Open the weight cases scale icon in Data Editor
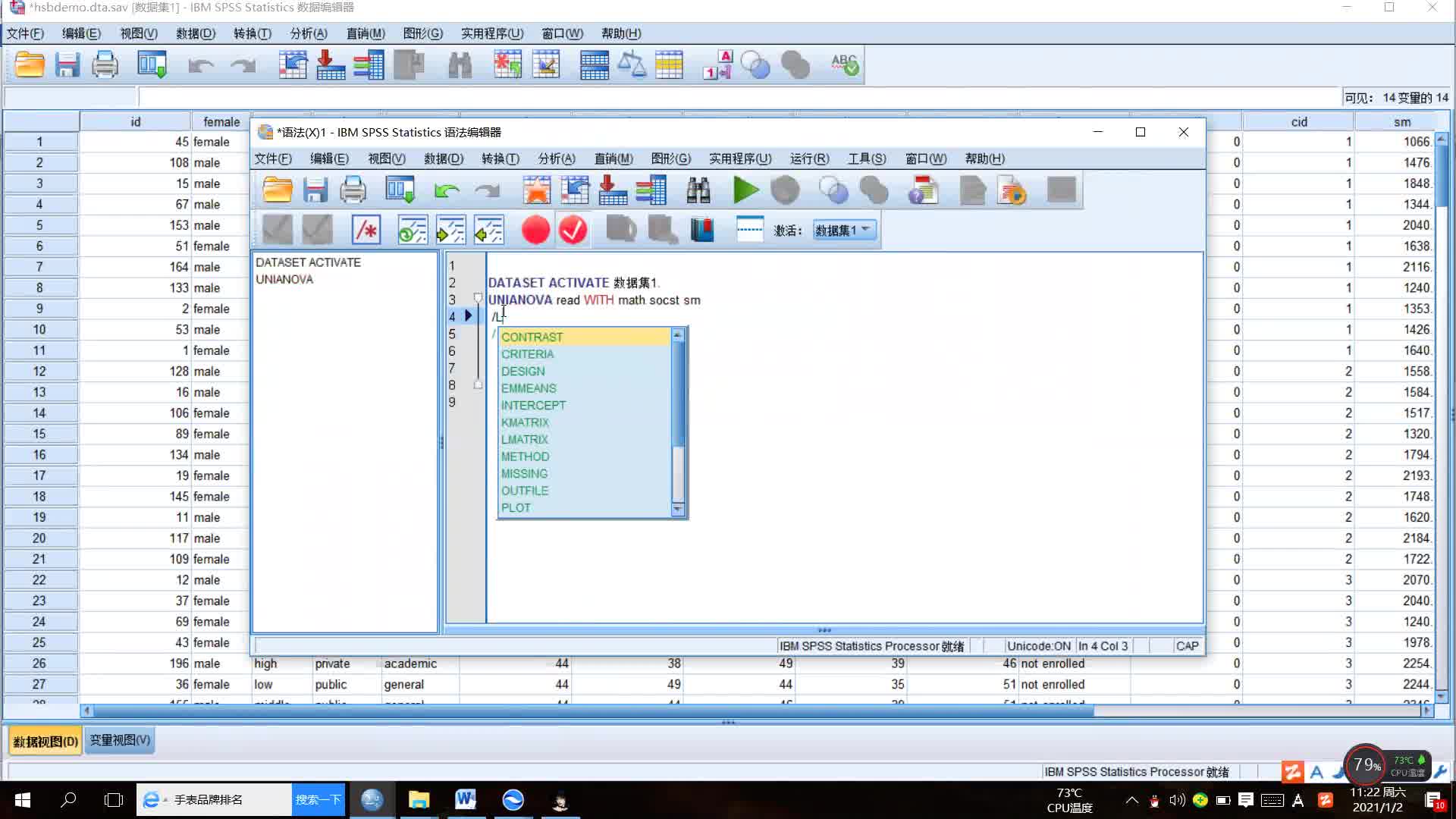Image resolution: width=1456 pixels, height=819 pixels. pos(631,65)
